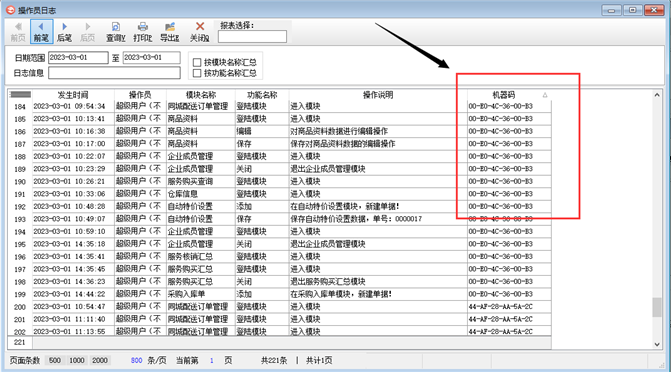Set page size to 2000
Screen dimensions: 671x372
point(100,360)
